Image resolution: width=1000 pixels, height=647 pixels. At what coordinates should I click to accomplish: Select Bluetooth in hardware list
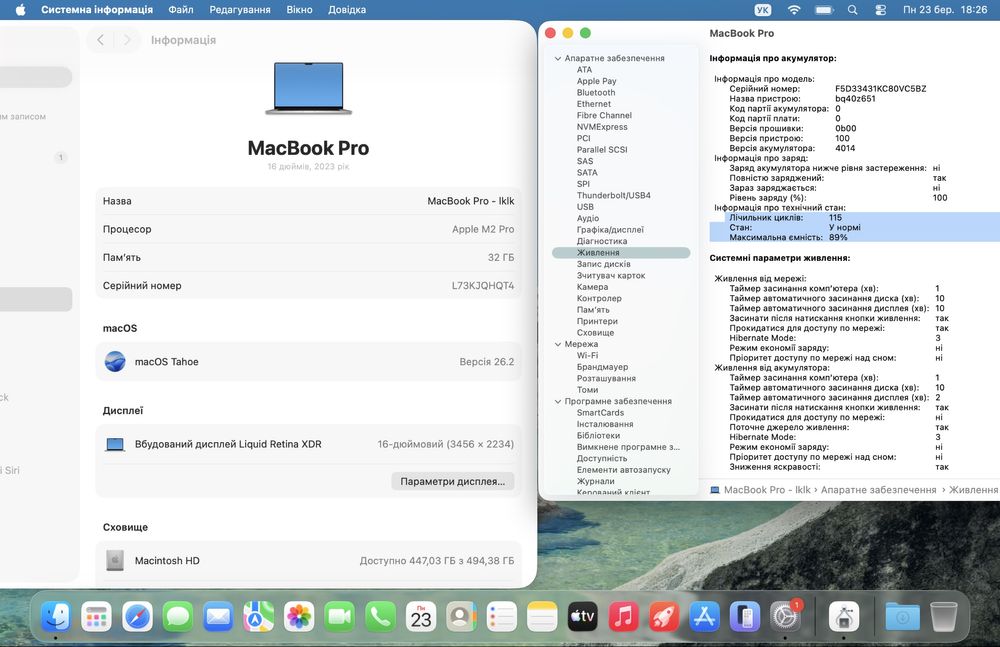pyautogui.click(x=596, y=93)
